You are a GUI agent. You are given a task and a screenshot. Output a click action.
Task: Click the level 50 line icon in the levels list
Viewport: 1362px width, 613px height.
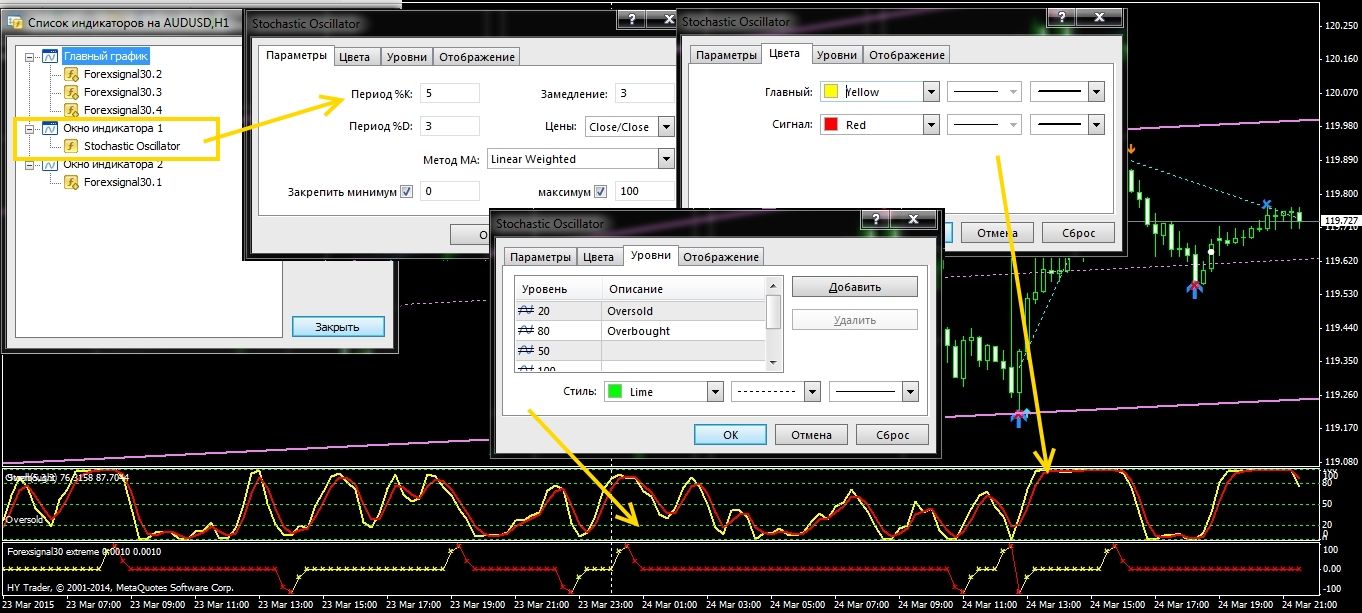pyautogui.click(x=526, y=351)
